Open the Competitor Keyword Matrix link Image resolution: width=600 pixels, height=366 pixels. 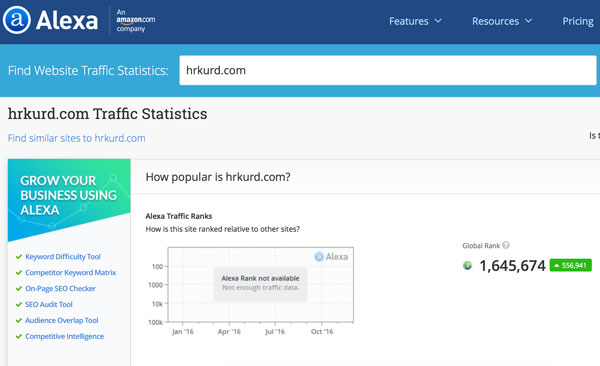click(70, 273)
